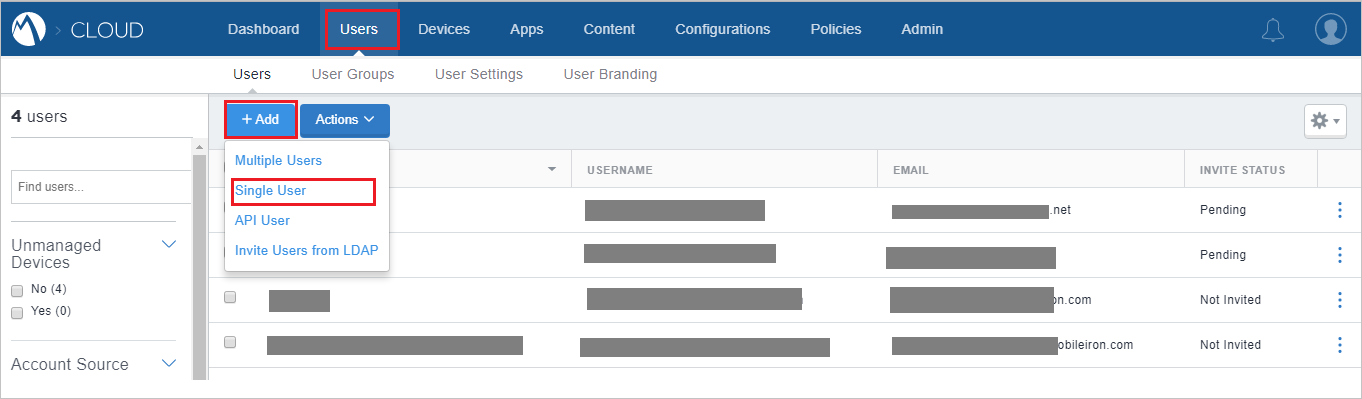Open row actions menu for the on.com email row

(x=1339, y=300)
